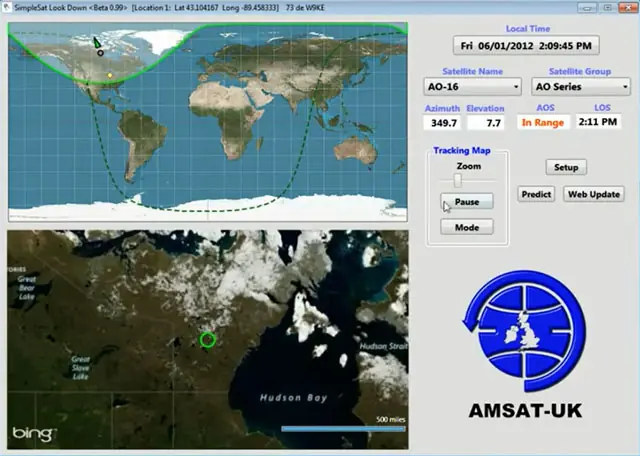Screen dimensions: 640x456
Task: Click the Hudson Bay label on map
Action: [x=293, y=398]
